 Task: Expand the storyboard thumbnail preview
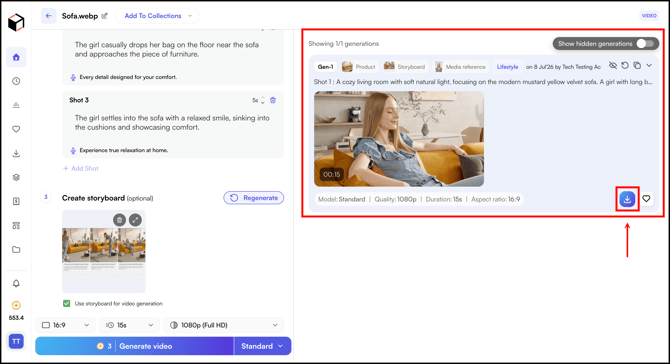(x=135, y=220)
